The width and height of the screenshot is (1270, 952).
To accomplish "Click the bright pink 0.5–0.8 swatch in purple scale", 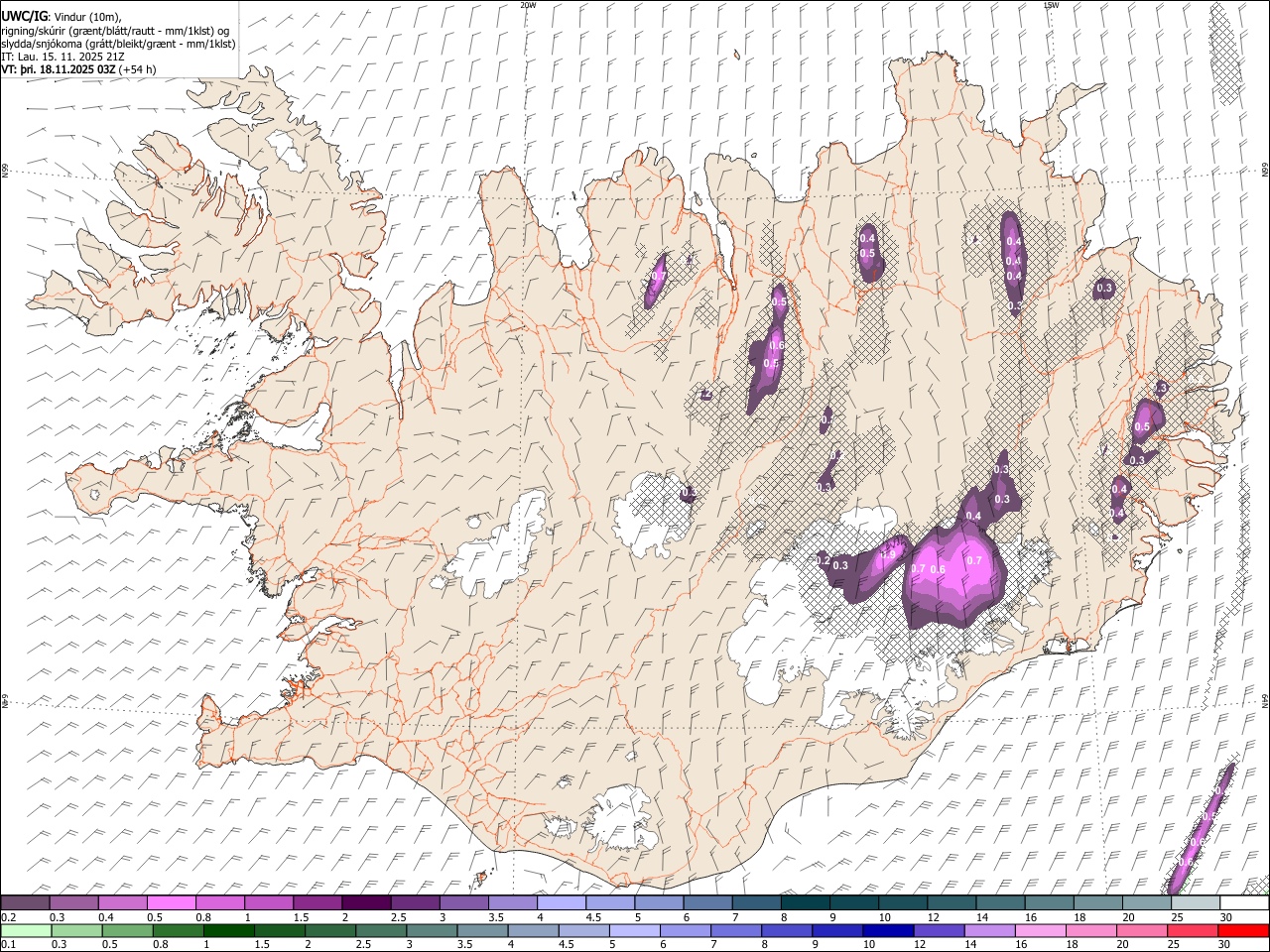I will [171, 903].
